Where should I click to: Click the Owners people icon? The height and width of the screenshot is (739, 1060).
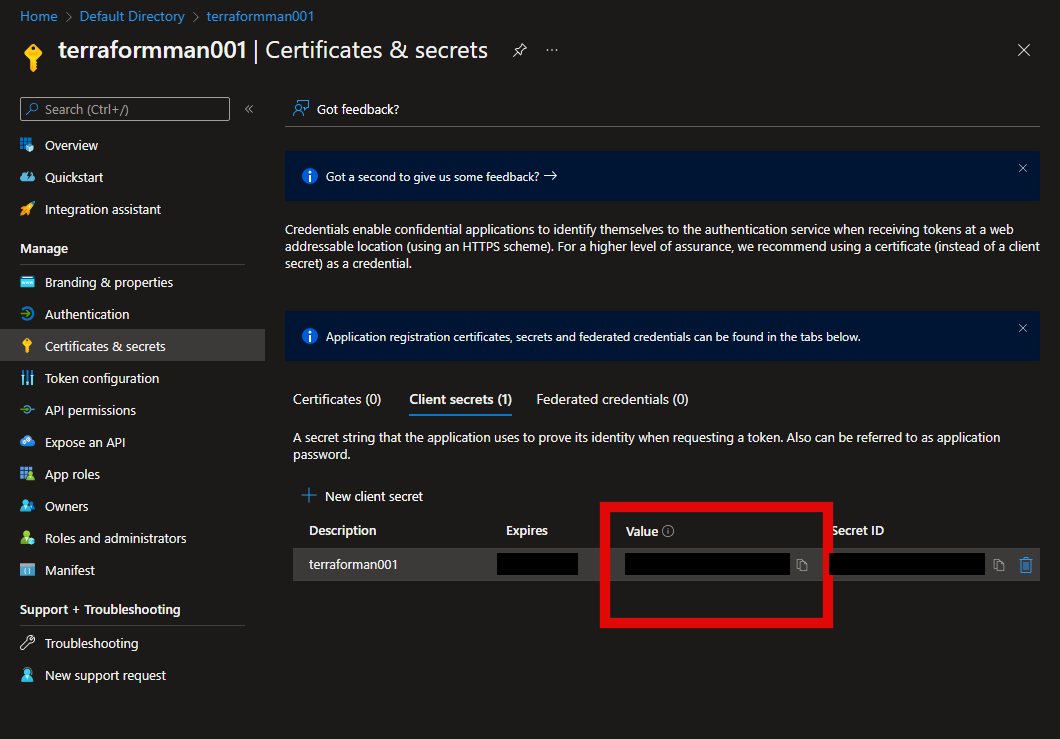tap(27, 506)
